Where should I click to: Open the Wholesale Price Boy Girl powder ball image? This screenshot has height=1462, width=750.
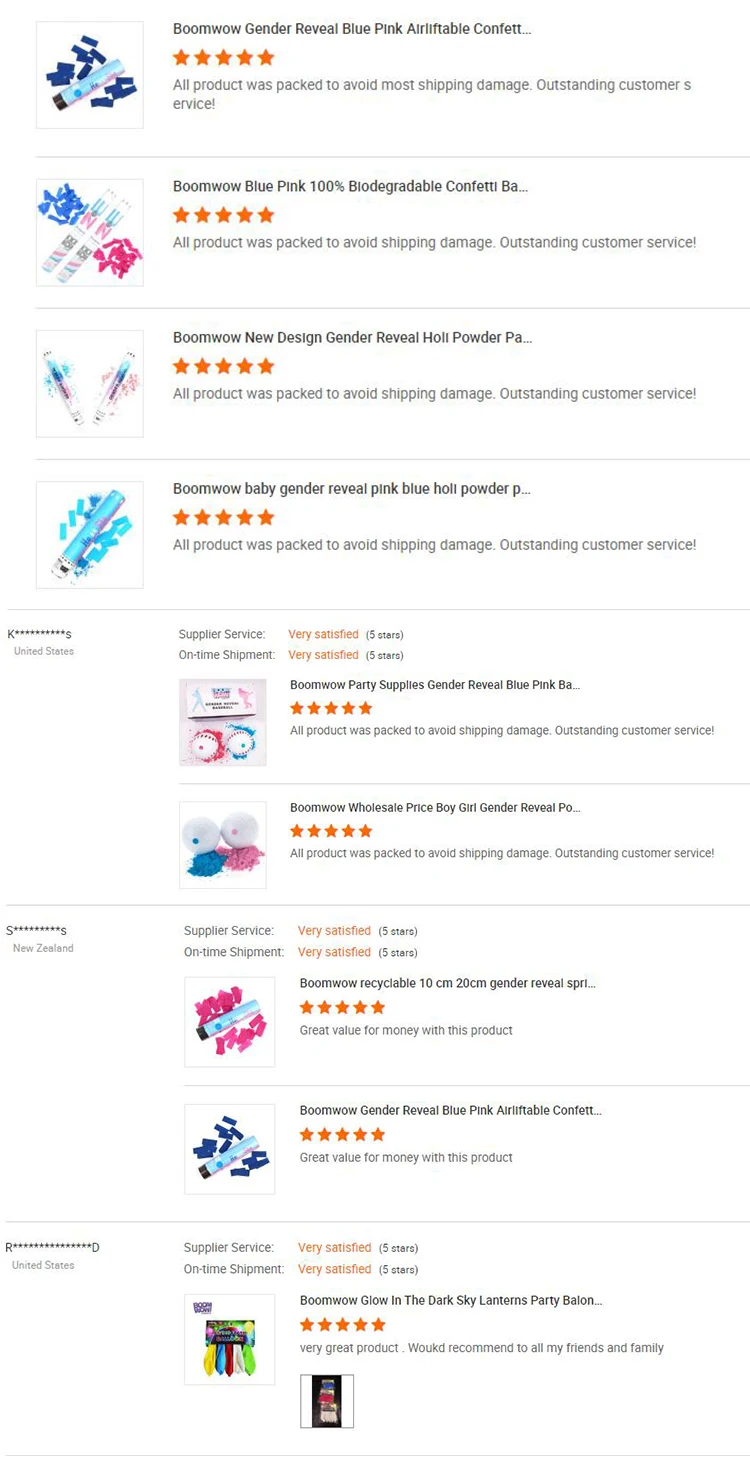pos(223,845)
